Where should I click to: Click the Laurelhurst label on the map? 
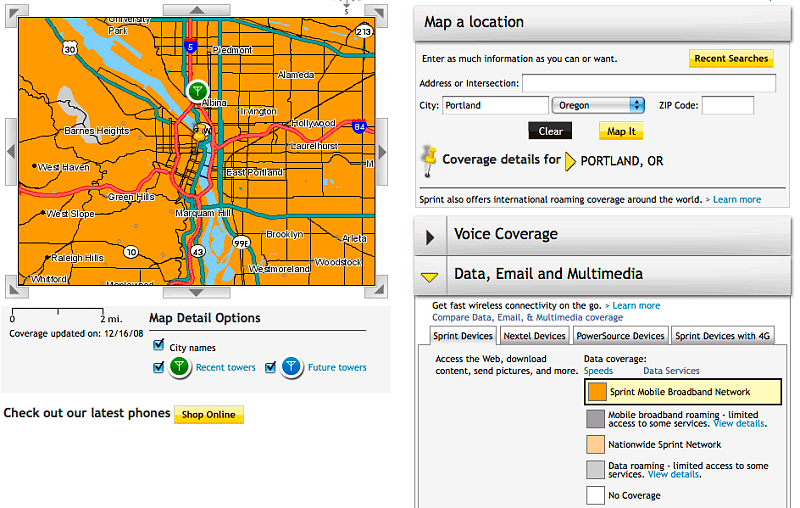click(x=314, y=146)
